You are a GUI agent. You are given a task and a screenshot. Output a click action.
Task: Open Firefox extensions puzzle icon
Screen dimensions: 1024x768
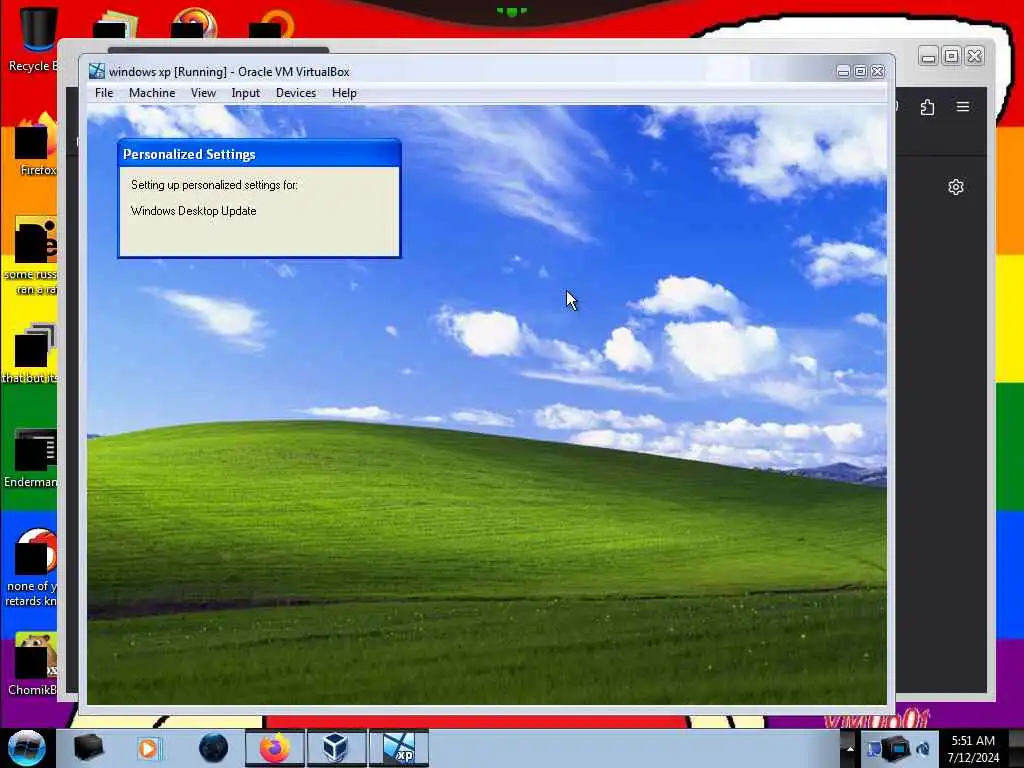pyautogui.click(x=927, y=107)
